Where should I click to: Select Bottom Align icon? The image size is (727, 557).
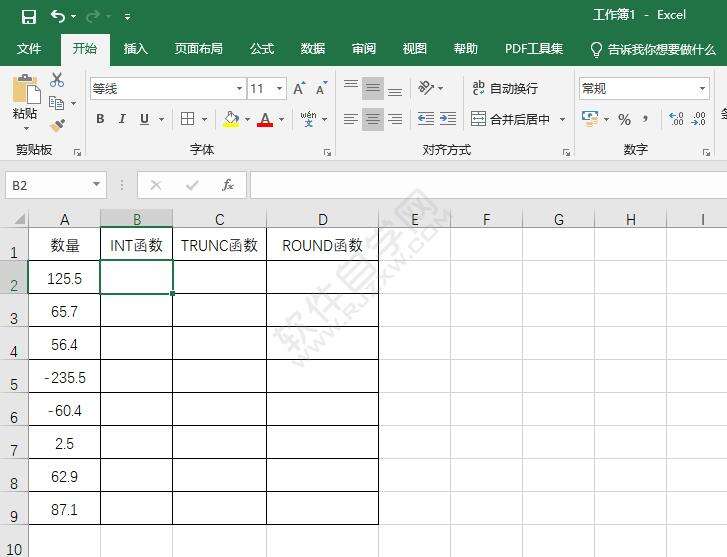tap(395, 92)
